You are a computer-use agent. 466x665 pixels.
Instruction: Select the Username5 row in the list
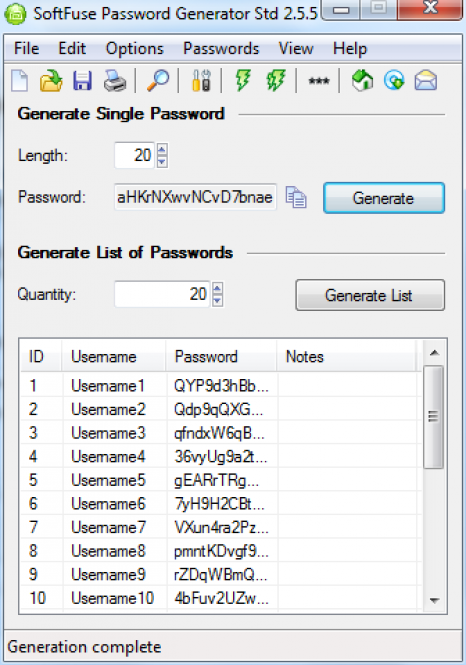point(220,480)
